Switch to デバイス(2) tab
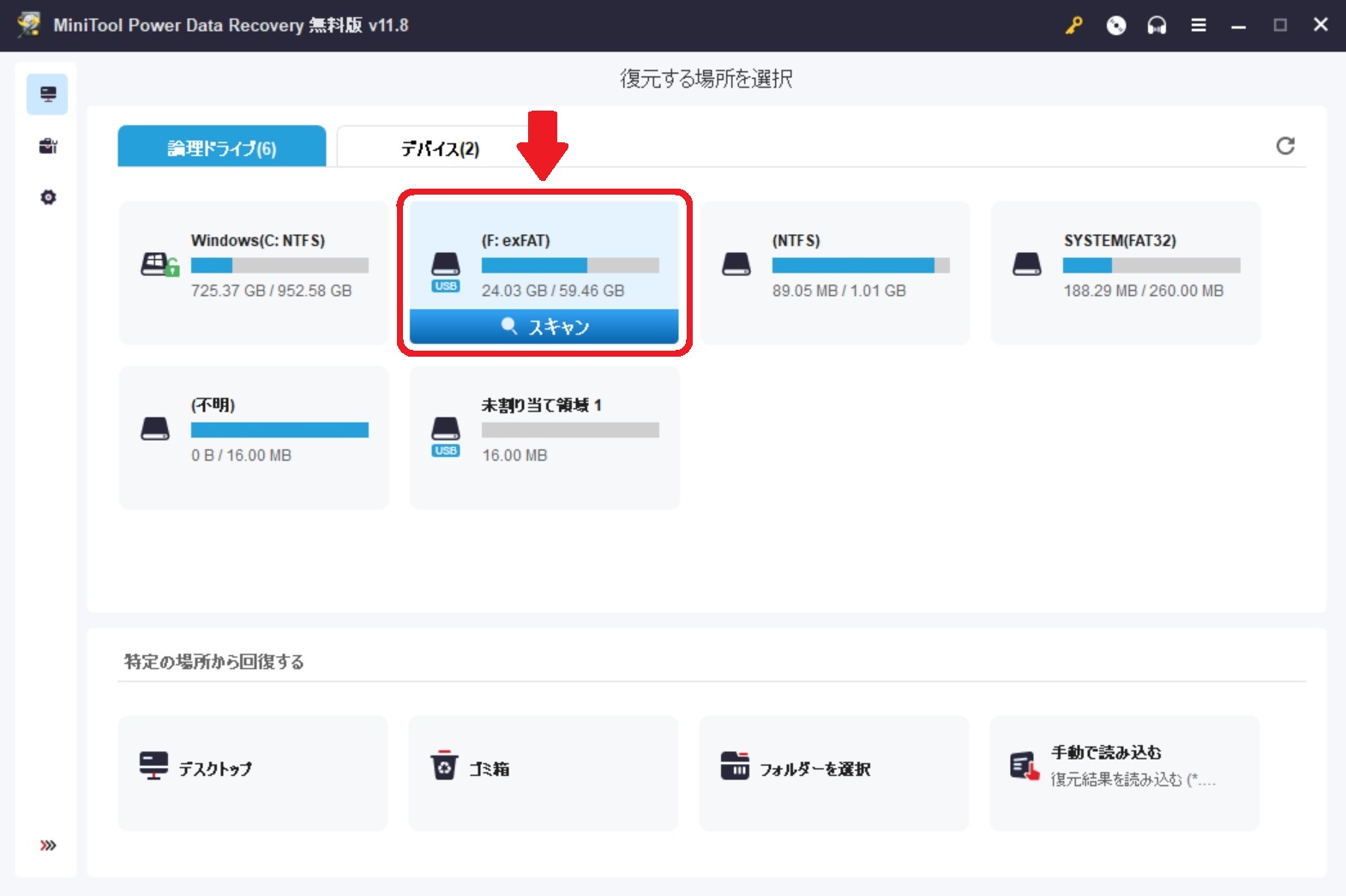This screenshot has width=1346, height=896. click(x=440, y=147)
